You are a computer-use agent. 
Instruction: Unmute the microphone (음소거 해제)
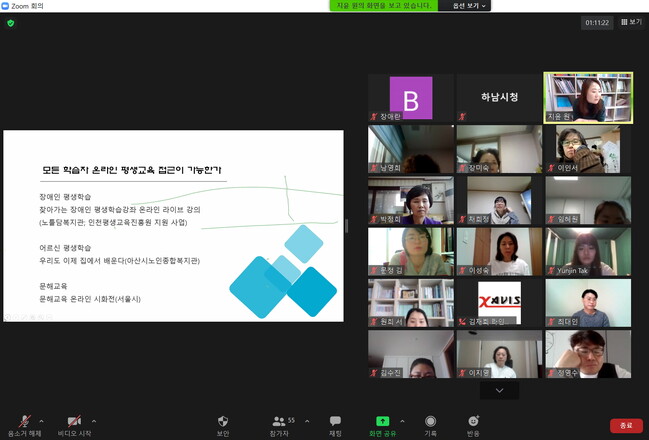[x=24, y=424]
